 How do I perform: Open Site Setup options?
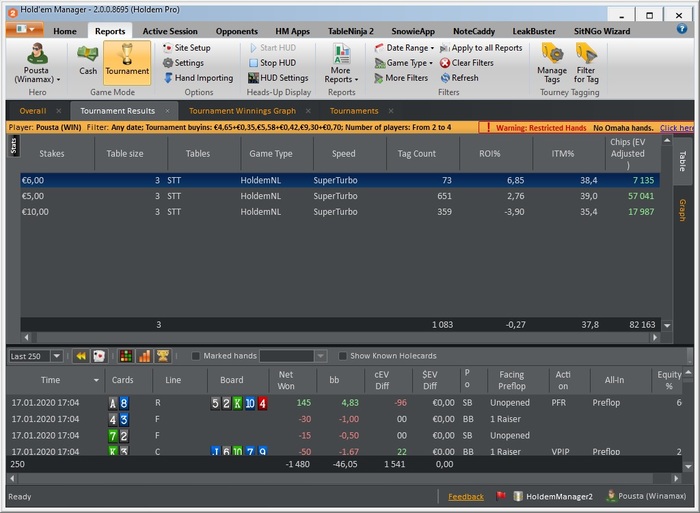click(187, 48)
